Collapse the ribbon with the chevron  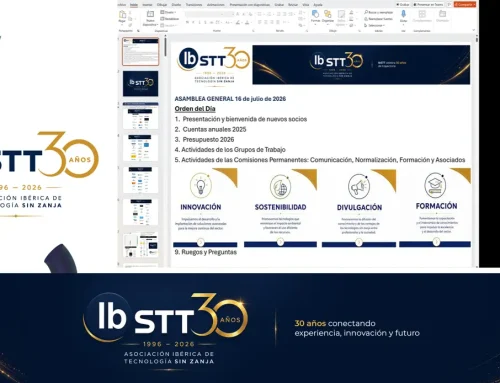[474, 30]
